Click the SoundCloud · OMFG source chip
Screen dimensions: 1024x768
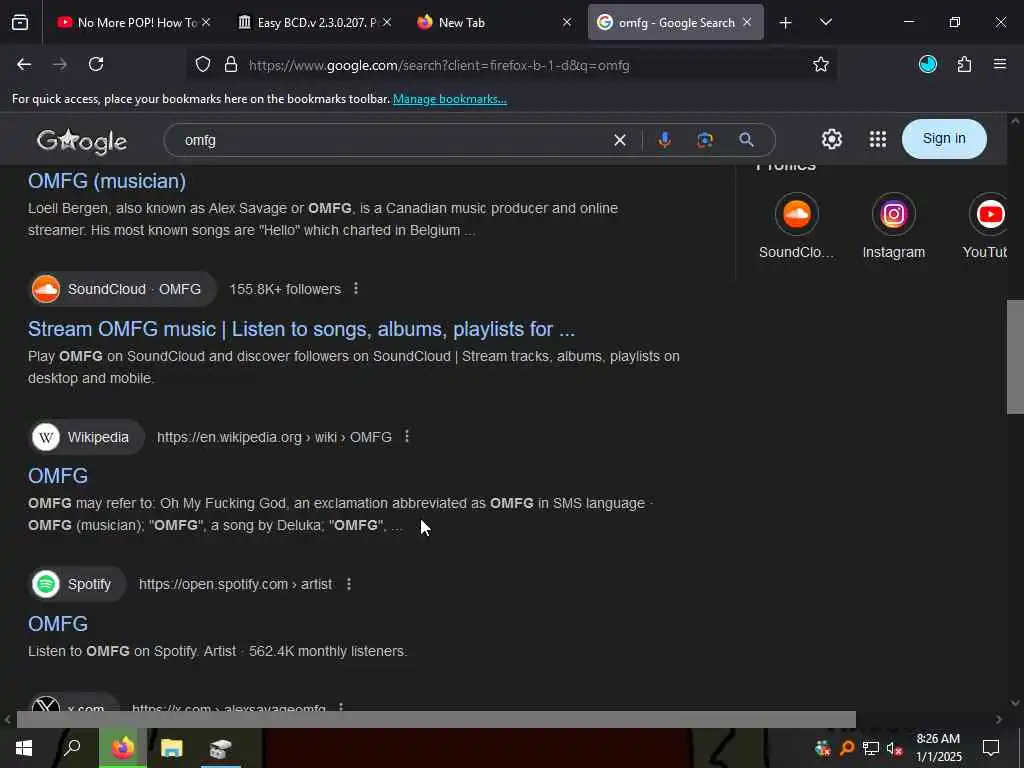point(122,289)
